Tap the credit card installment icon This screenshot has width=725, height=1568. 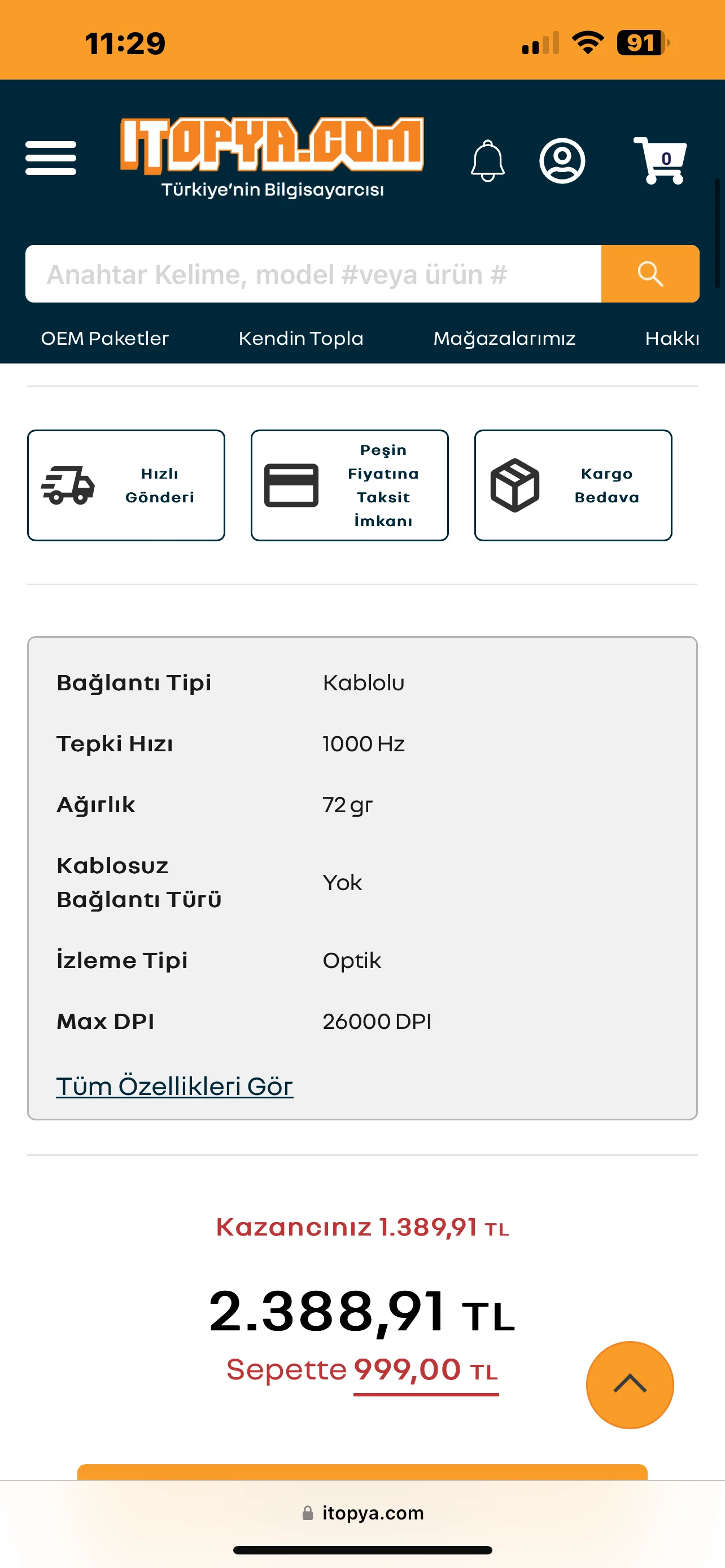pyautogui.click(x=291, y=485)
